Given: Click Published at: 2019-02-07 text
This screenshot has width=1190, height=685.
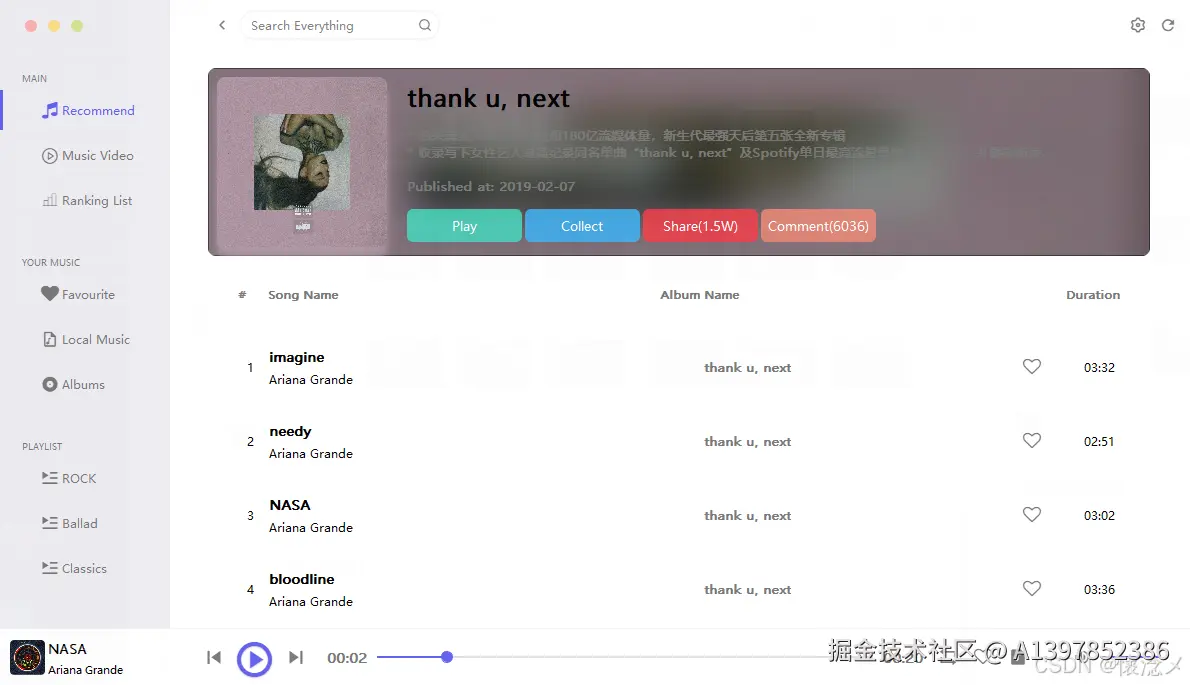Looking at the screenshot, I should point(491,187).
